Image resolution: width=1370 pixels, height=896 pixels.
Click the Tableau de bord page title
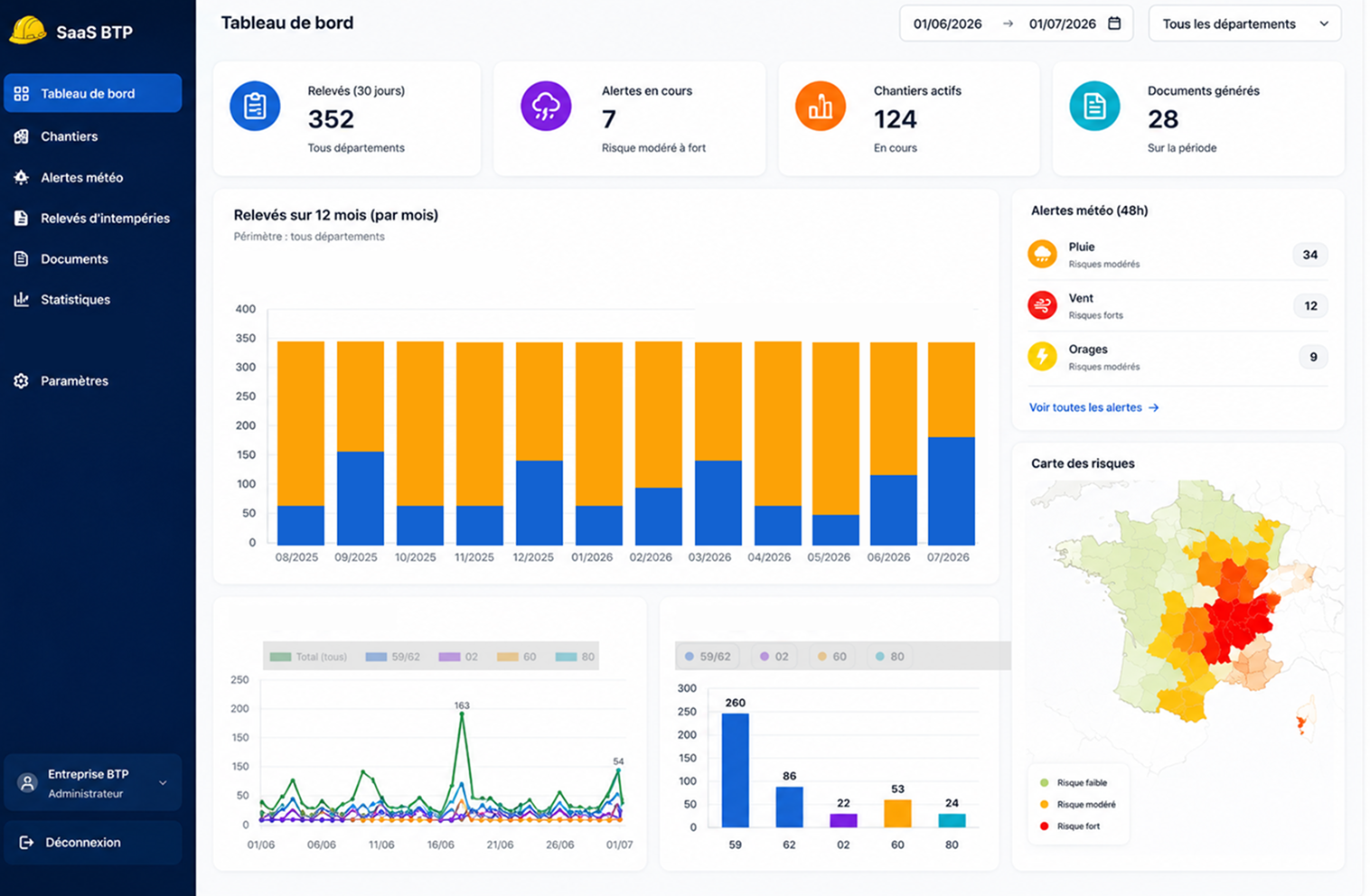click(287, 23)
